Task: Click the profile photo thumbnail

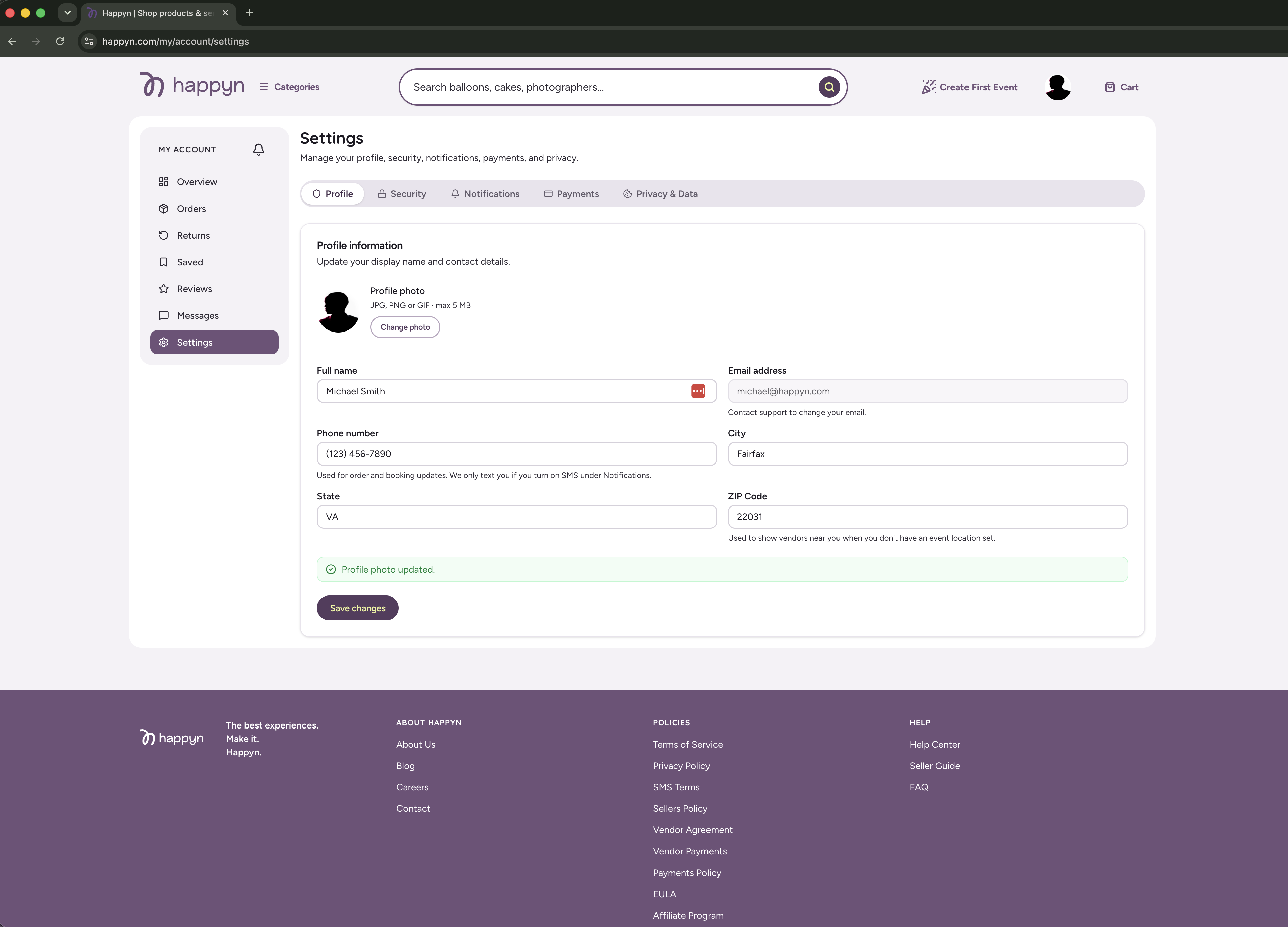Action: point(339,312)
